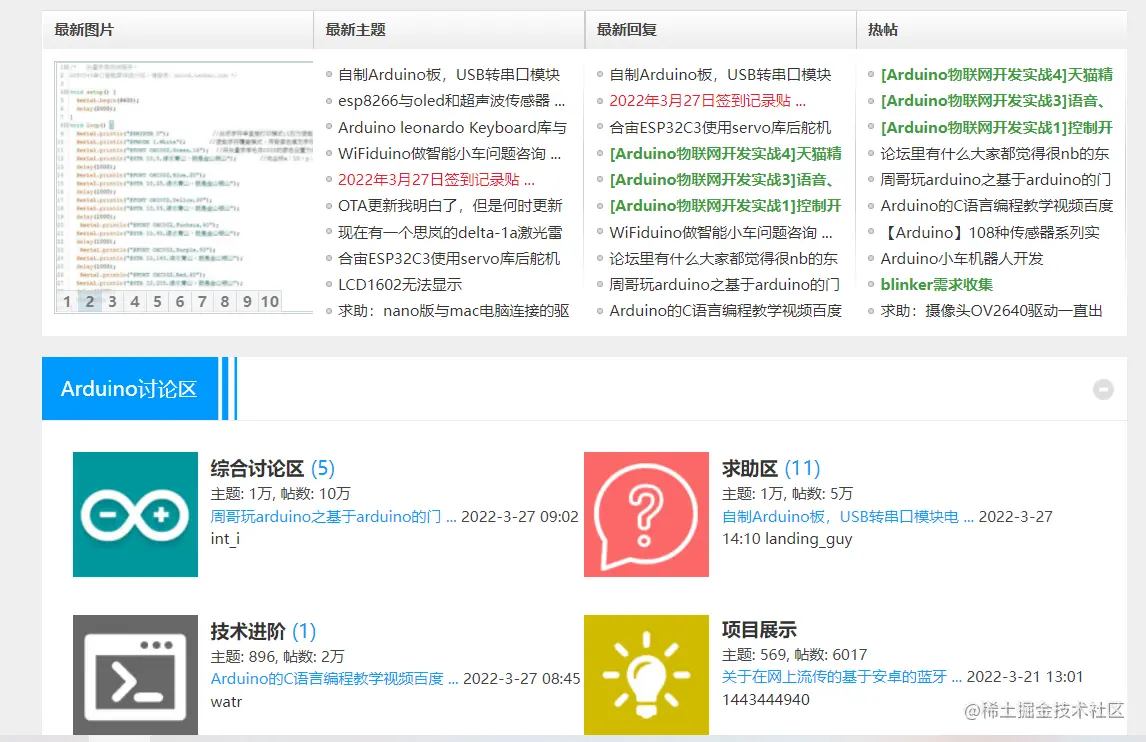This screenshot has height=742, width=1146.
Task: Open the 技术进阶 forum title
Action: point(248,631)
